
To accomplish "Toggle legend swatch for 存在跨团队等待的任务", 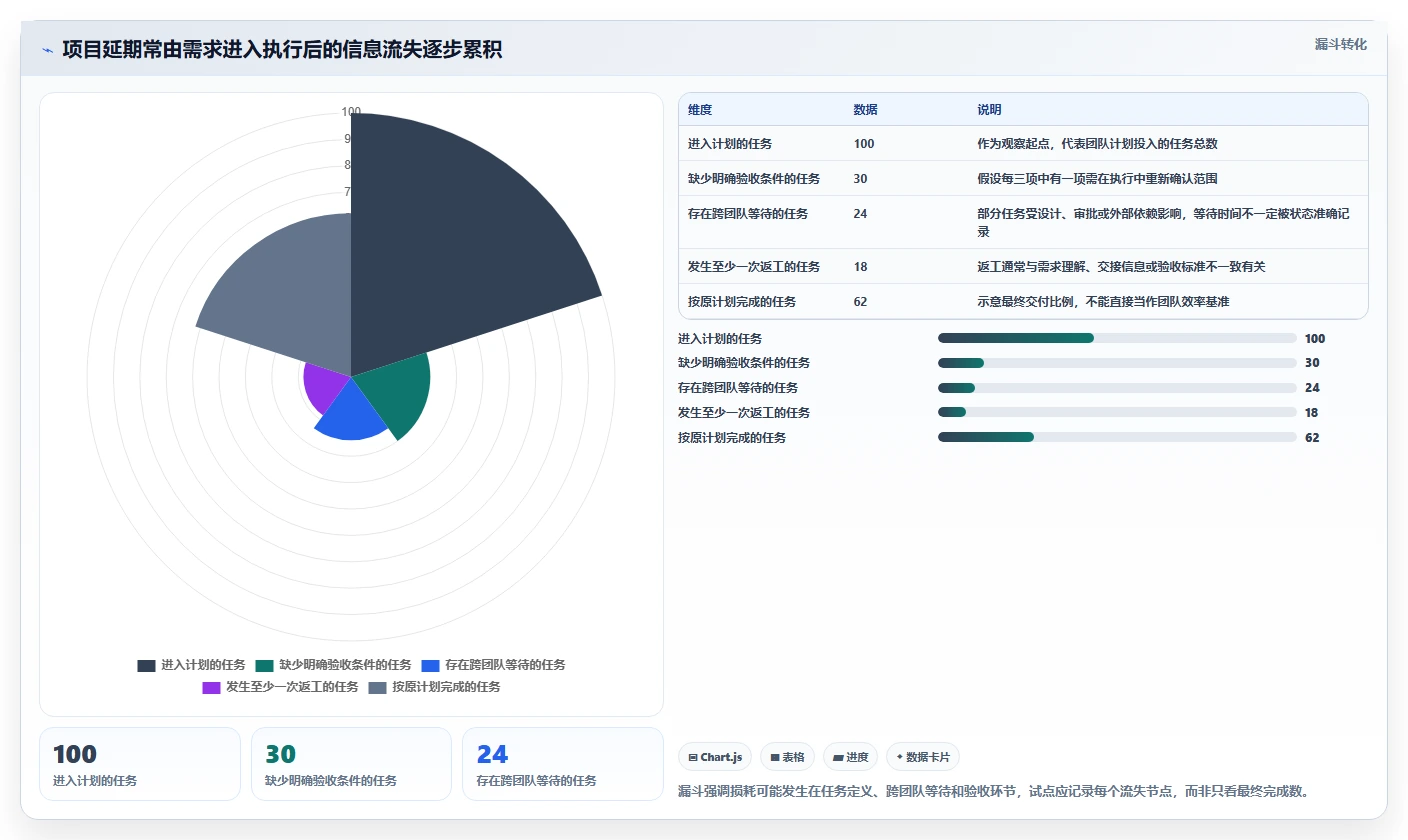I will tap(430, 665).
